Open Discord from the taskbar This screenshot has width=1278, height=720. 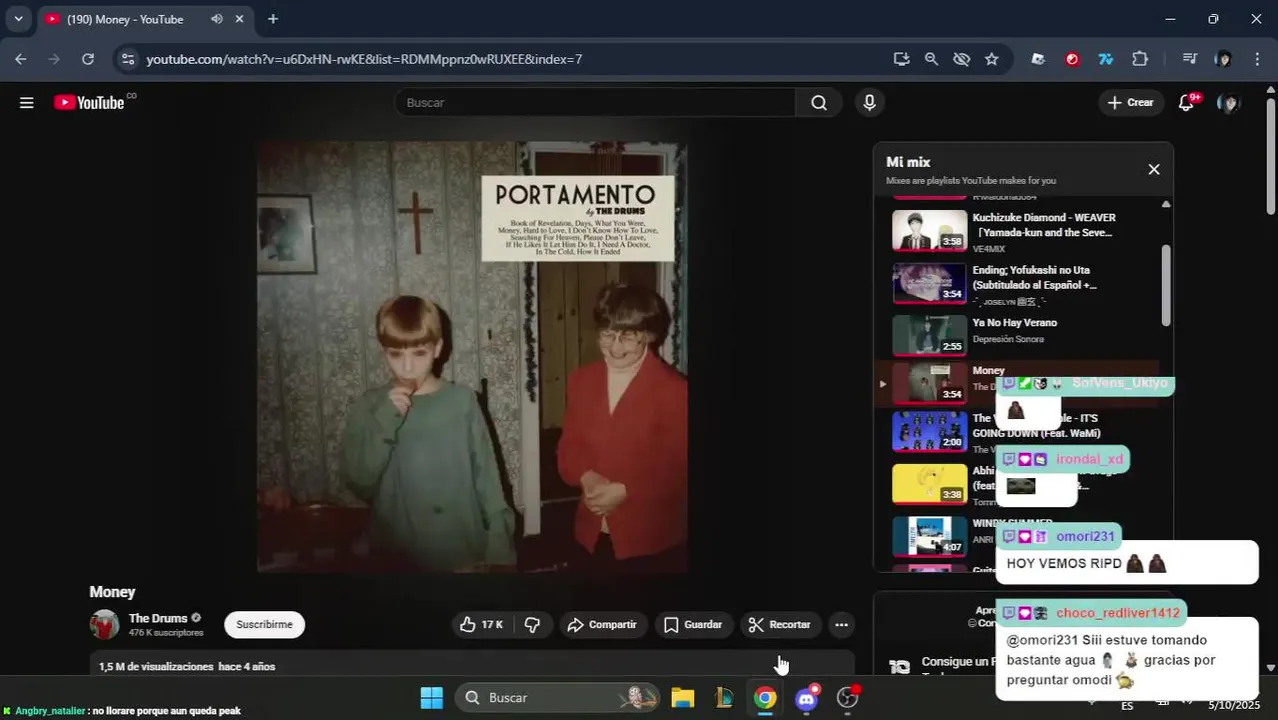(807, 697)
